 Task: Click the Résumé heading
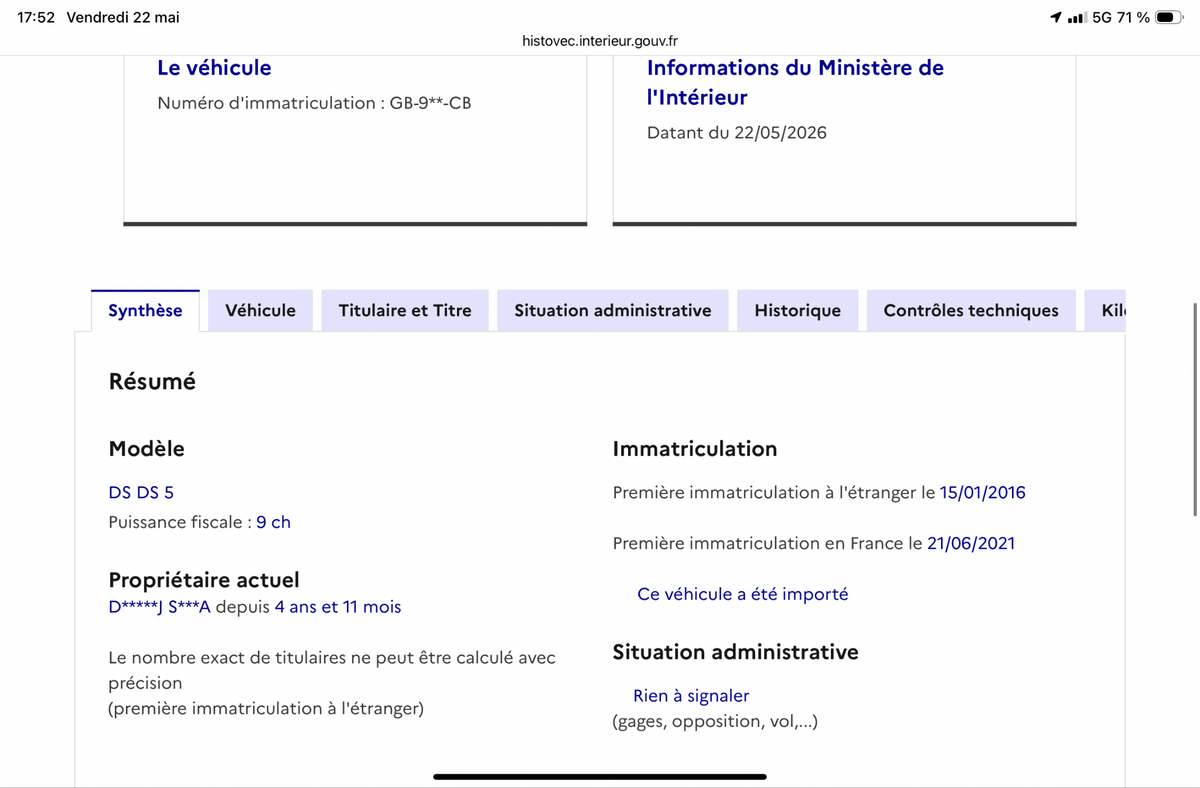point(152,381)
